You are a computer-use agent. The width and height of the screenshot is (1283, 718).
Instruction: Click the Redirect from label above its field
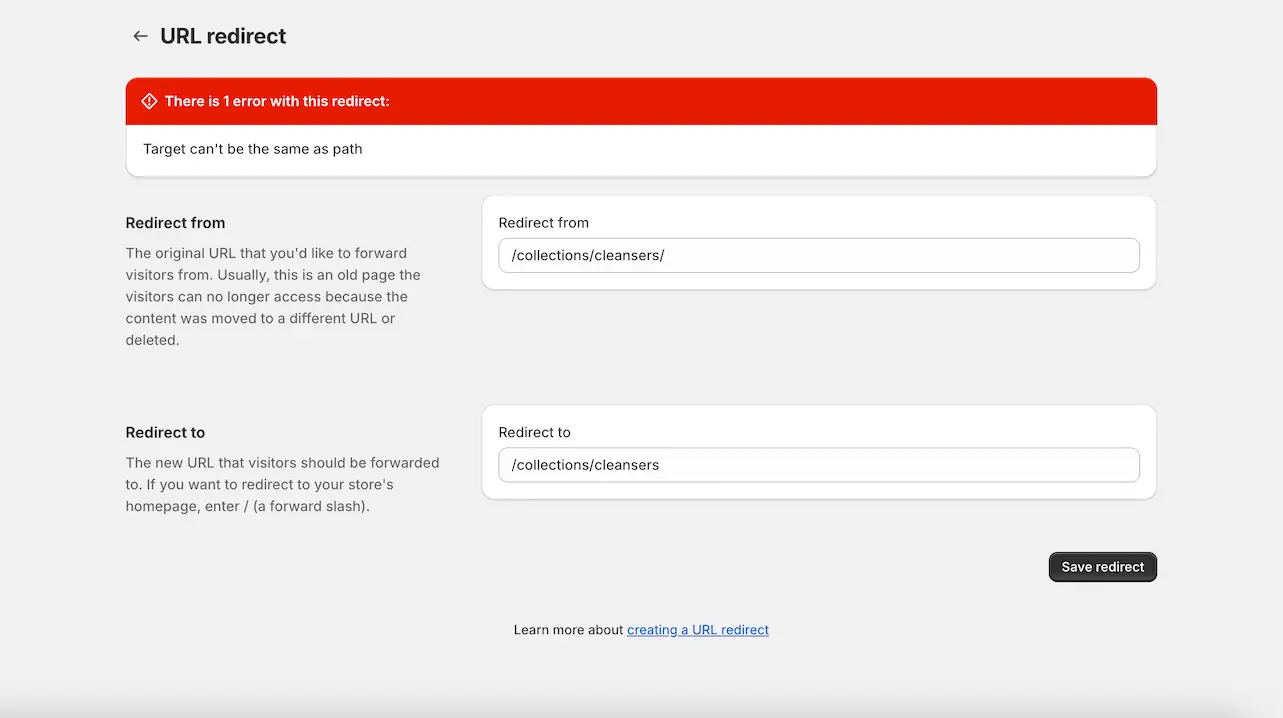tap(543, 223)
